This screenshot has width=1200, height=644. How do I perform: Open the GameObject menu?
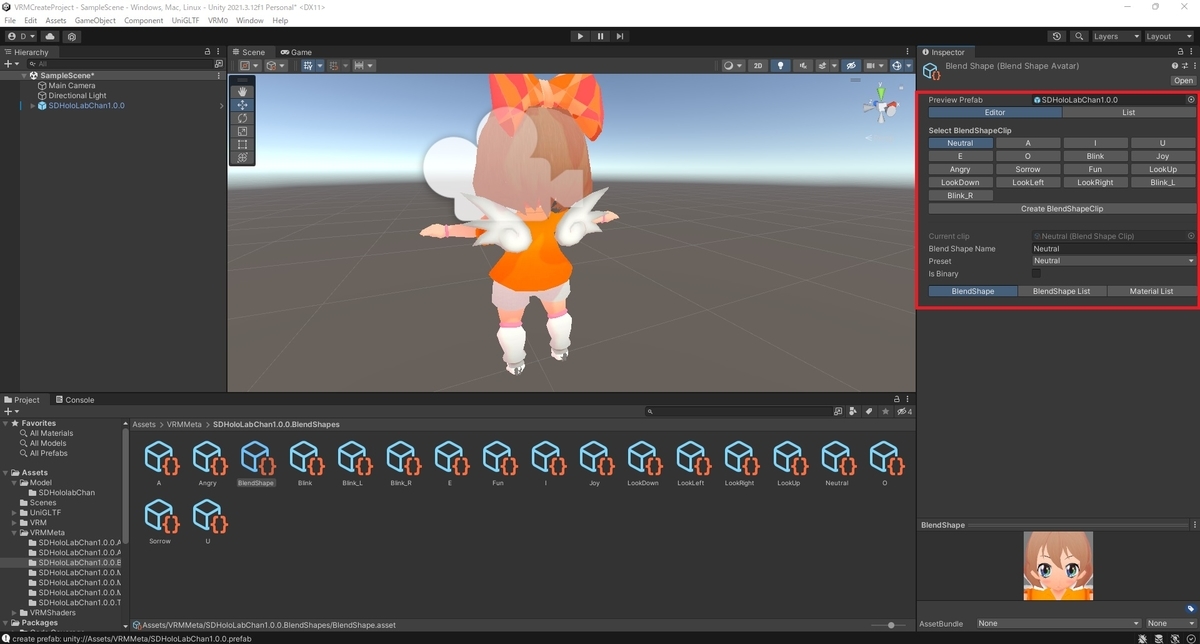(x=95, y=20)
